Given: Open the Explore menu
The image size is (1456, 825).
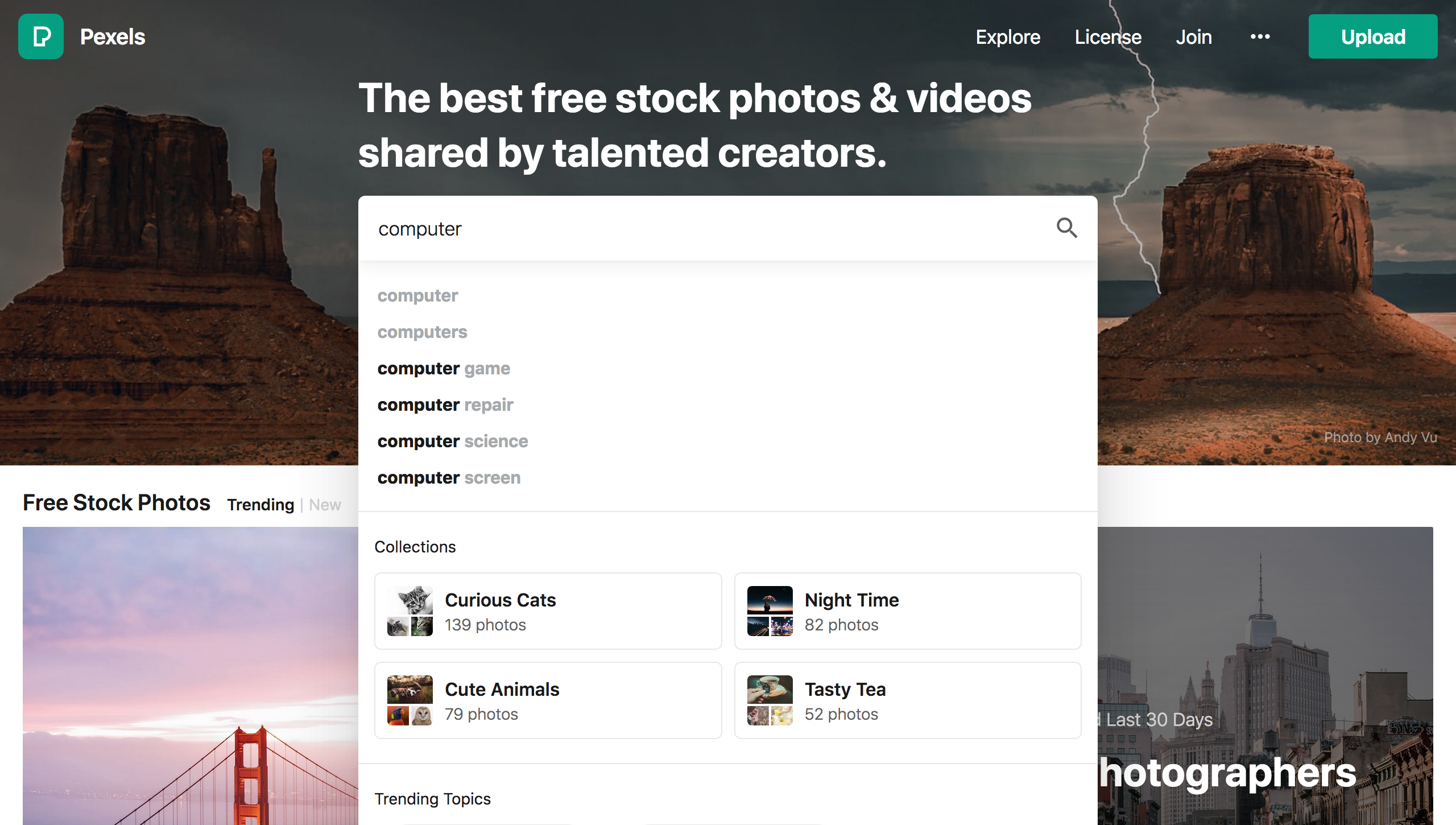Looking at the screenshot, I should click(1008, 37).
